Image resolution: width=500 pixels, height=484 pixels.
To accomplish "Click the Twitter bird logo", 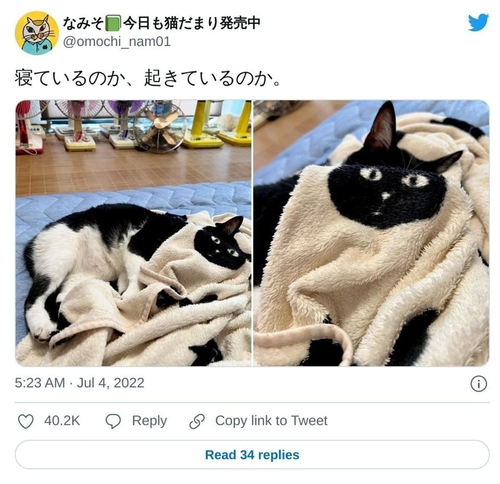I will click(478, 22).
